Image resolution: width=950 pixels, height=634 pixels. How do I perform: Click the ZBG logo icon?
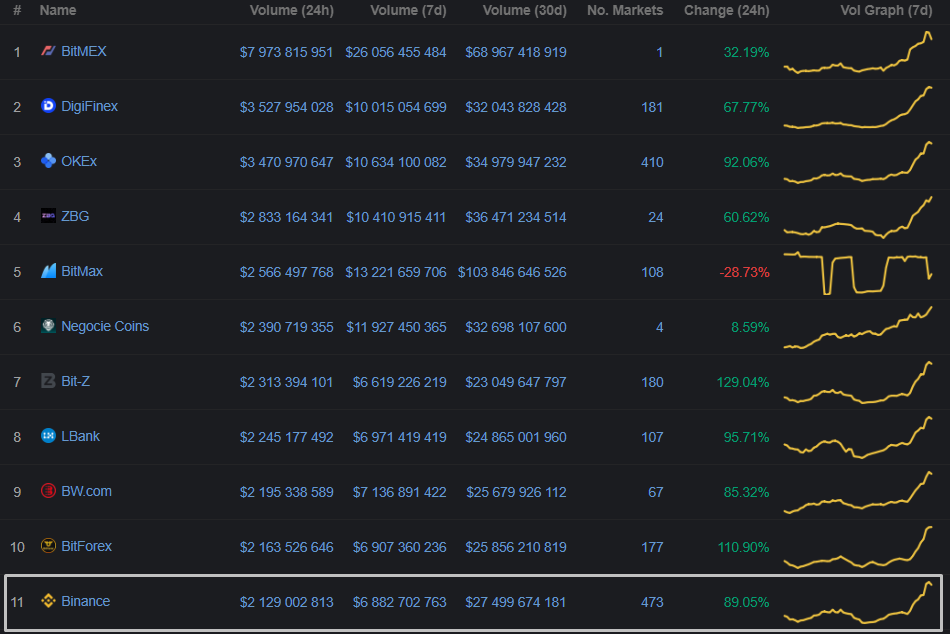48,216
